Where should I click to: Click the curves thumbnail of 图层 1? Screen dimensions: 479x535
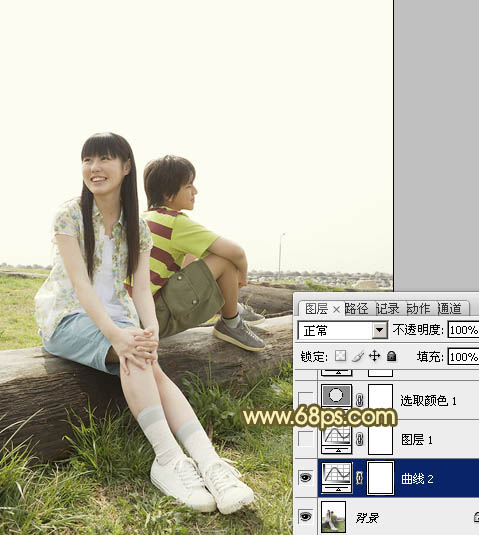[336, 439]
